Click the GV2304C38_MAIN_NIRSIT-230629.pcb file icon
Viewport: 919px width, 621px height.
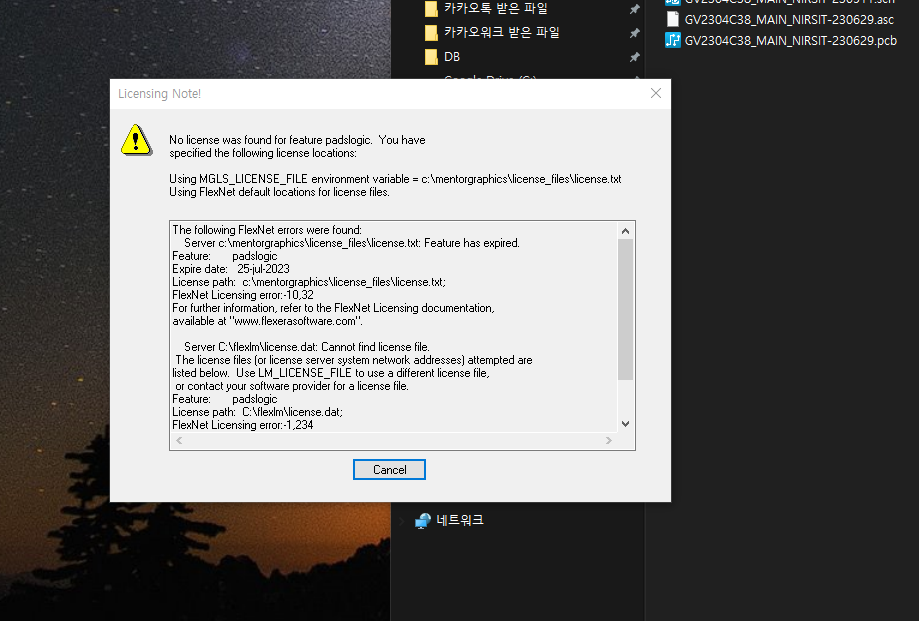coord(673,41)
